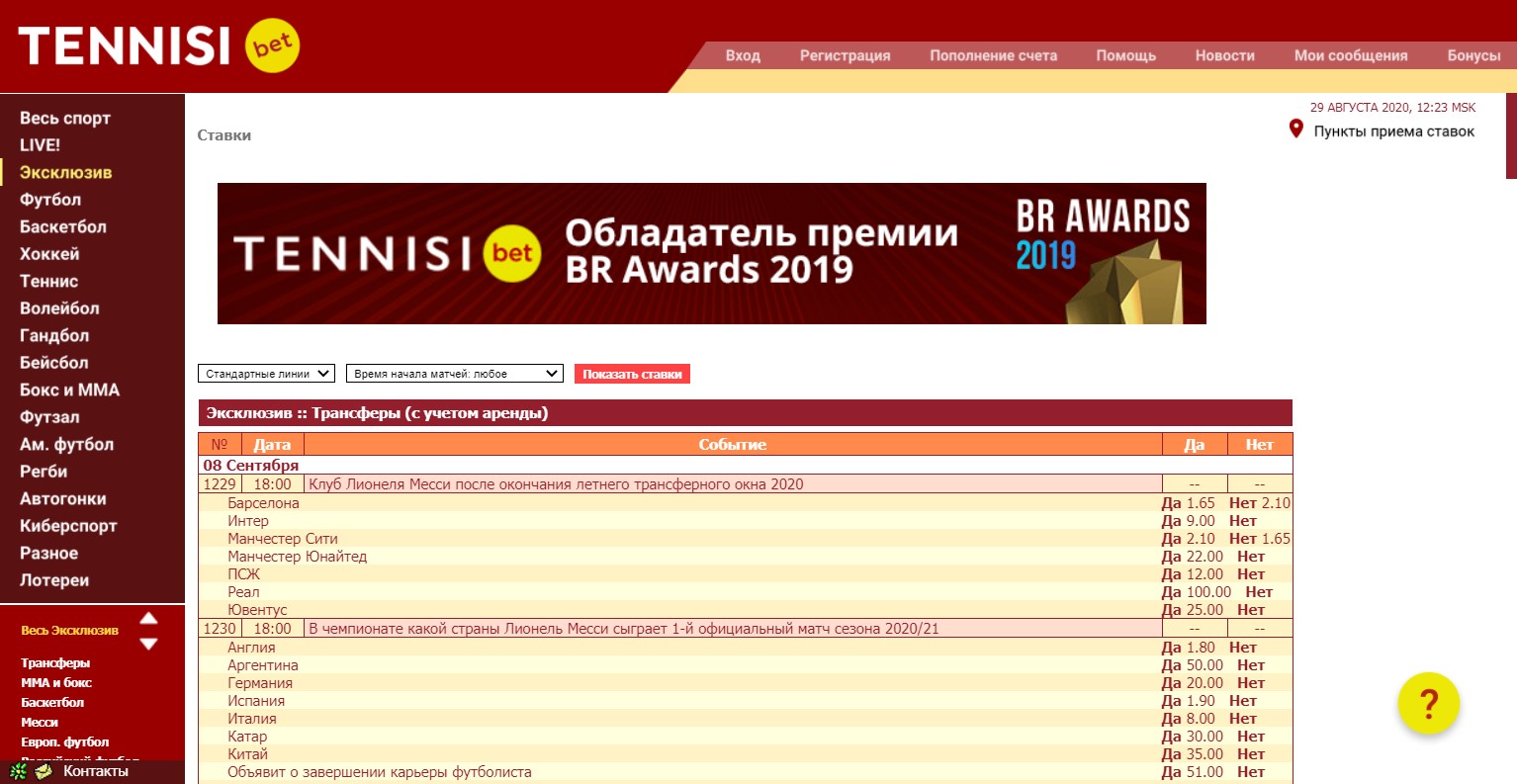Open the Мои сообщения tab

[1351, 55]
